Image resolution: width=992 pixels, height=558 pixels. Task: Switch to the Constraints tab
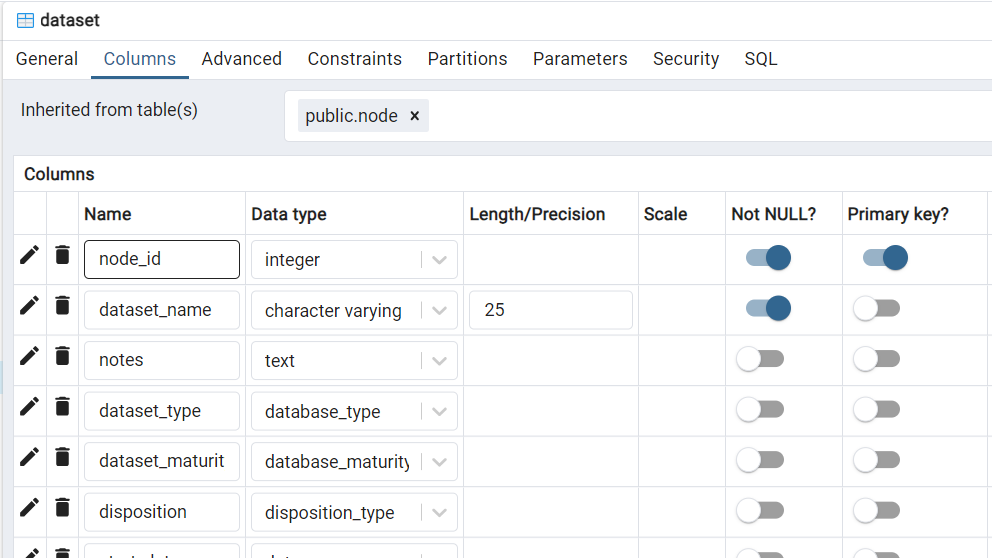[354, 59]
